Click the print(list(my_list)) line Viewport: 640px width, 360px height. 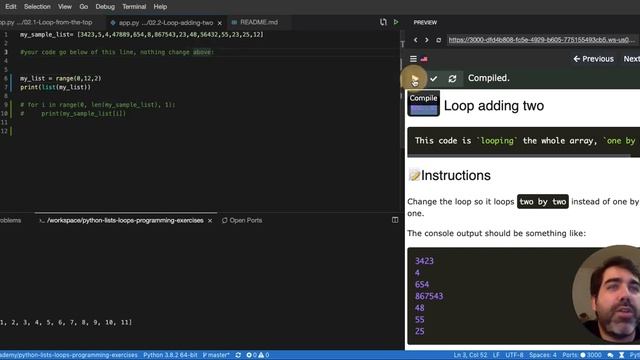tap(56, 87)
